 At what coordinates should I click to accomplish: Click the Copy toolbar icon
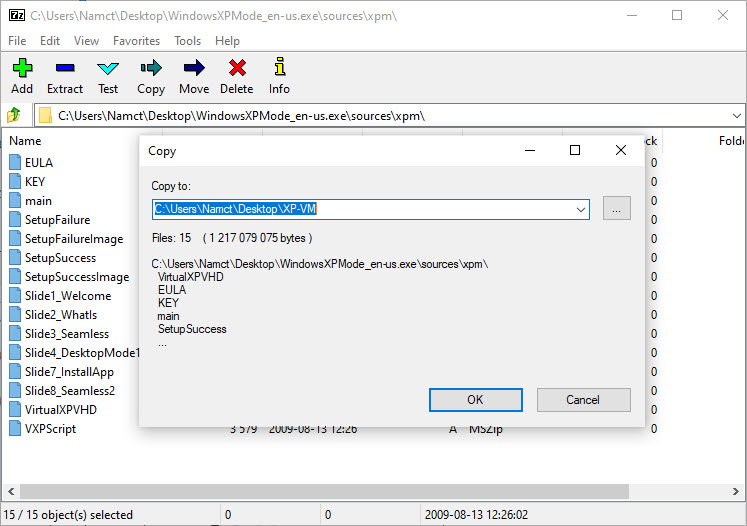(x=151, y=68)
